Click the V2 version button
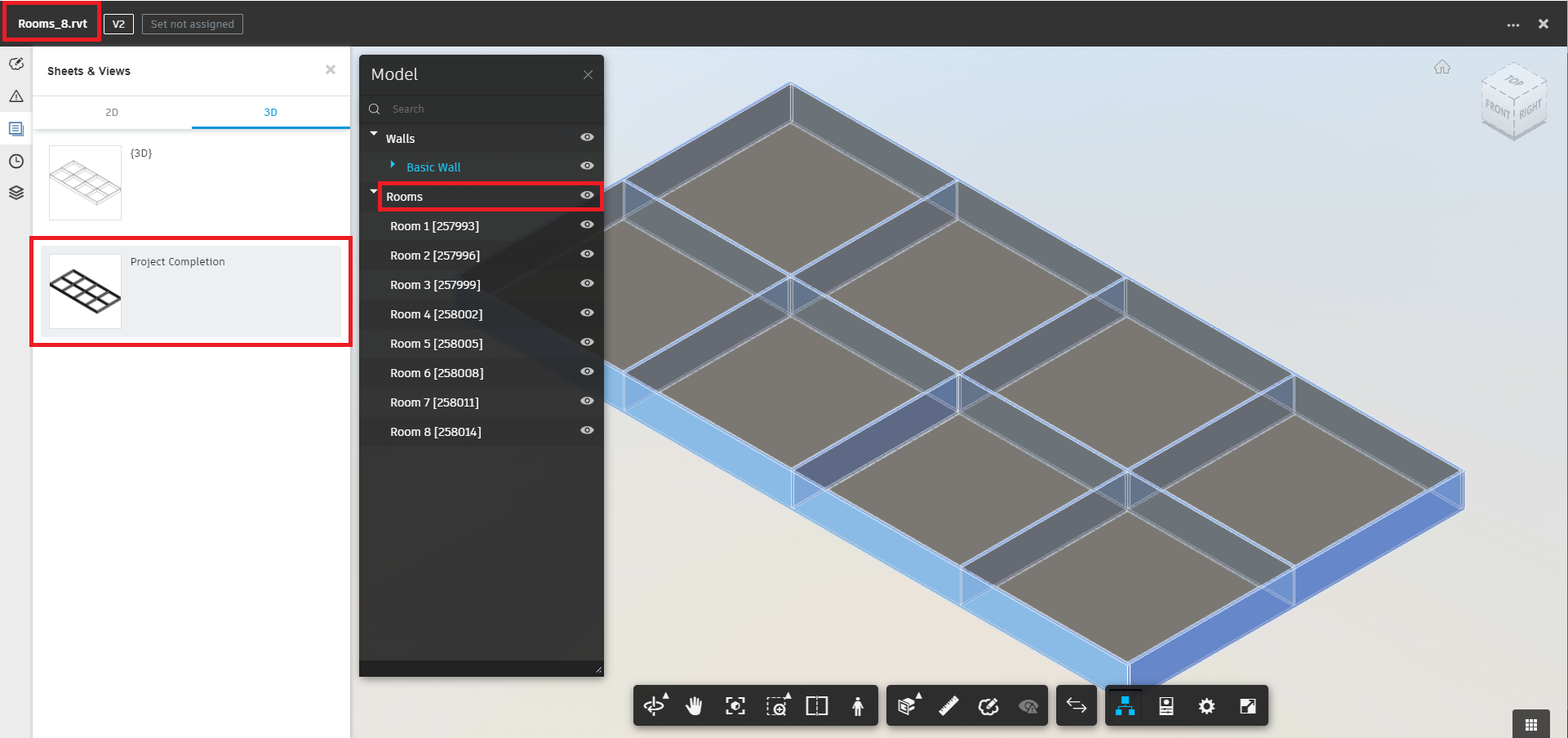Screen dimensions: 1568x738 118,24
